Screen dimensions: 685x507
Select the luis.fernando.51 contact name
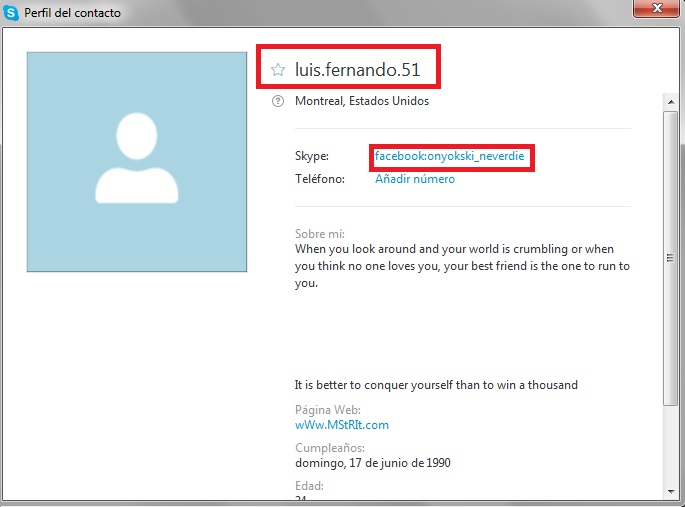(357, 69)
